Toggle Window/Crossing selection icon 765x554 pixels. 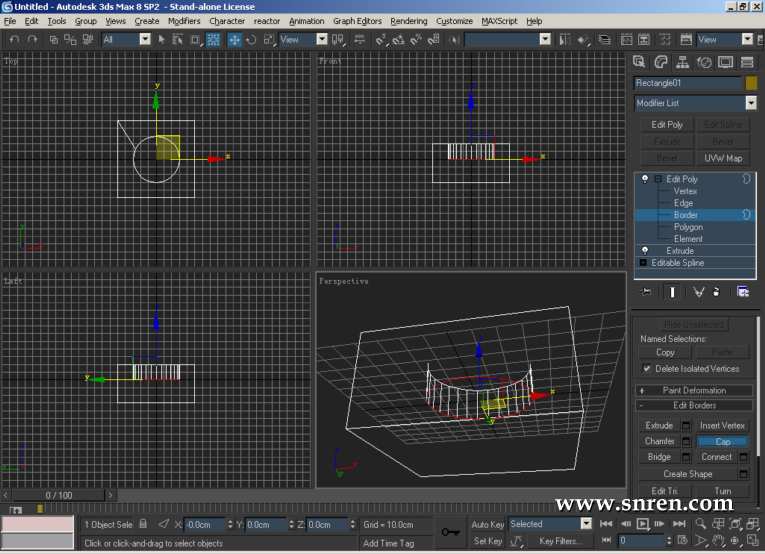point(213,40)
